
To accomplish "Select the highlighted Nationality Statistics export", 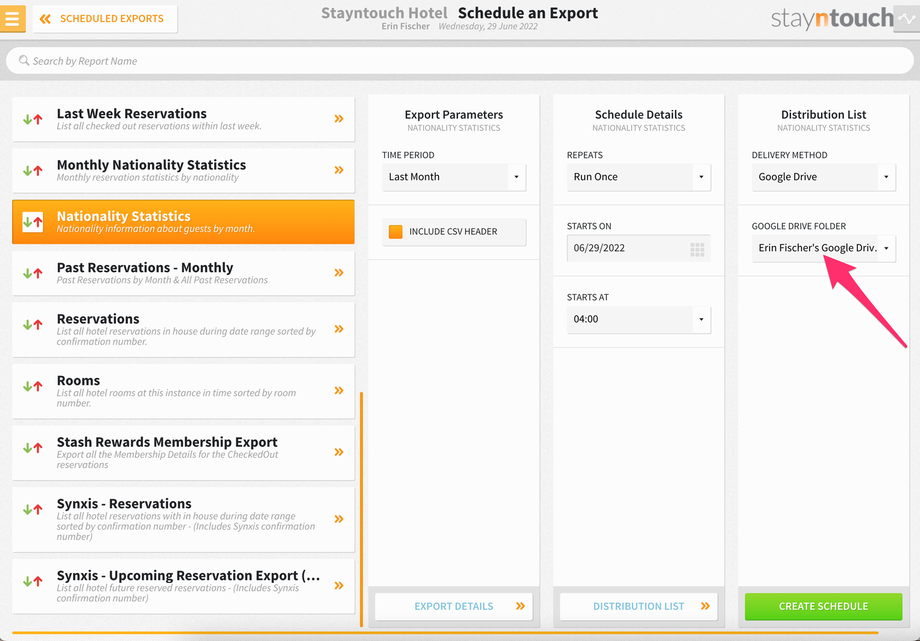I will (x=183, y=221).
